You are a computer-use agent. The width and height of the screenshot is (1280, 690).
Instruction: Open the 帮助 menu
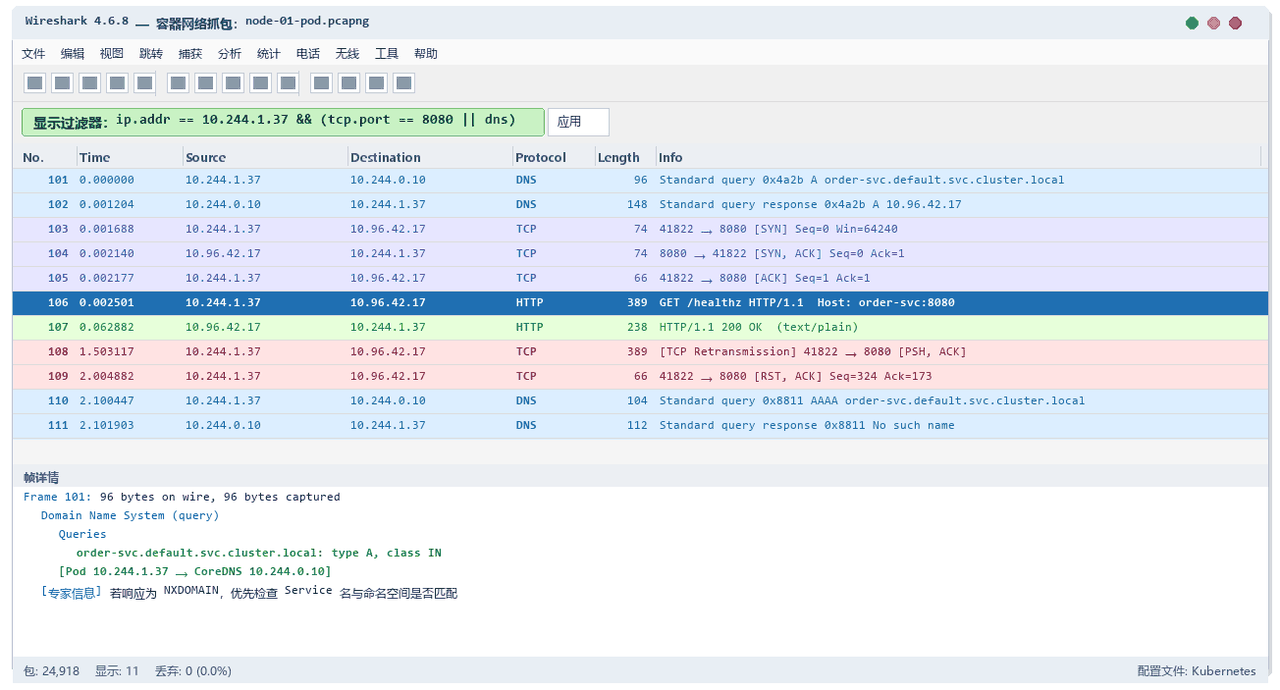click(x=426, y=54)
